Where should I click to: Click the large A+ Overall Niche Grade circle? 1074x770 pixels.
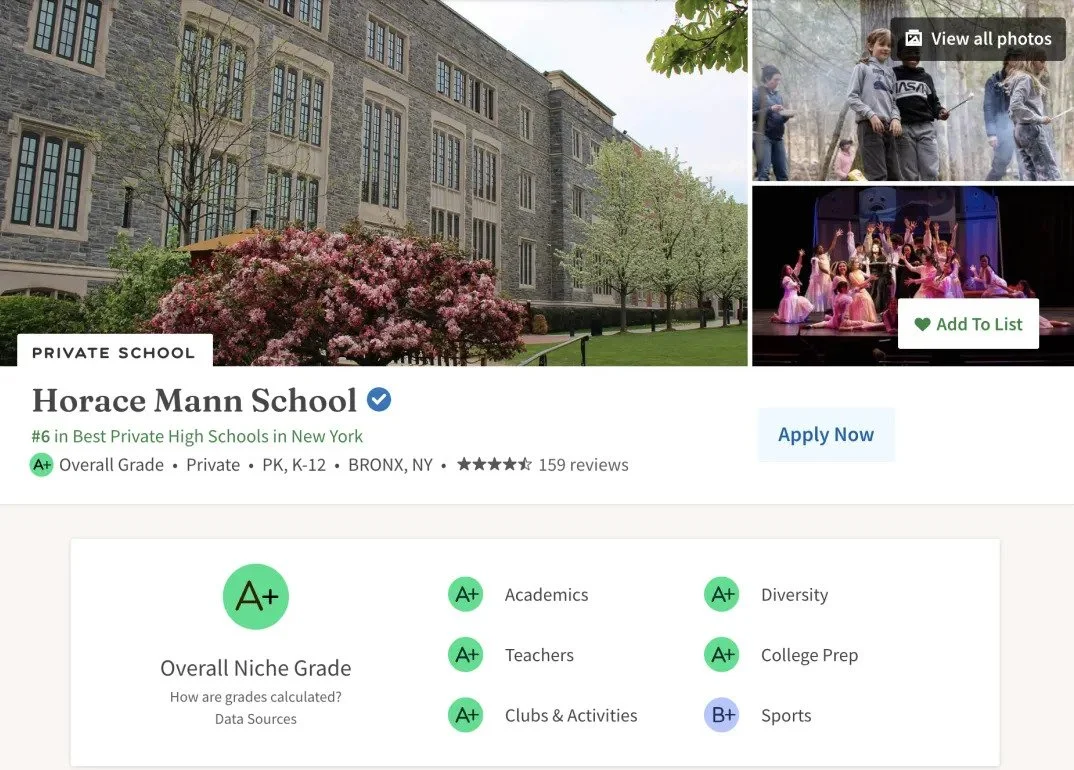[x=255, y=597]
